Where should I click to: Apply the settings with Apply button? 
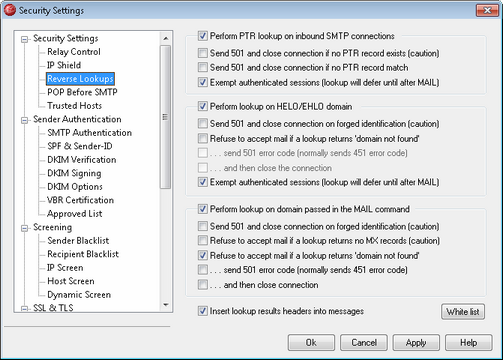[x=416, y=342]
